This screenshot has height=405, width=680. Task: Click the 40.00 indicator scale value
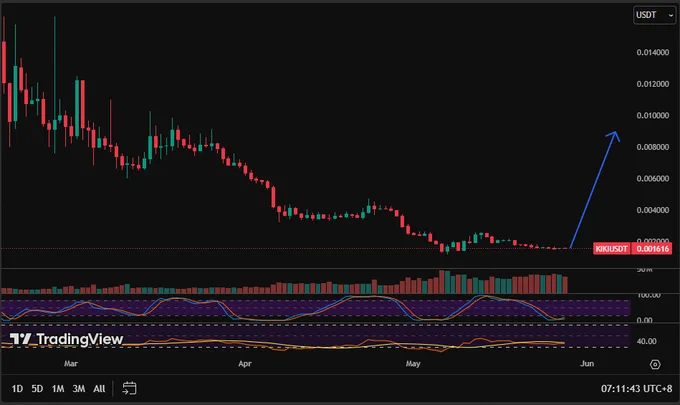tap(646, 341)
